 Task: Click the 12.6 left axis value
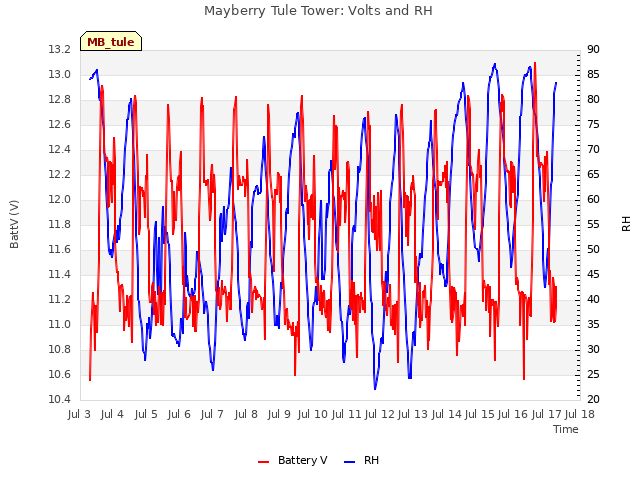pyautogui.click(x=59, y=124)
